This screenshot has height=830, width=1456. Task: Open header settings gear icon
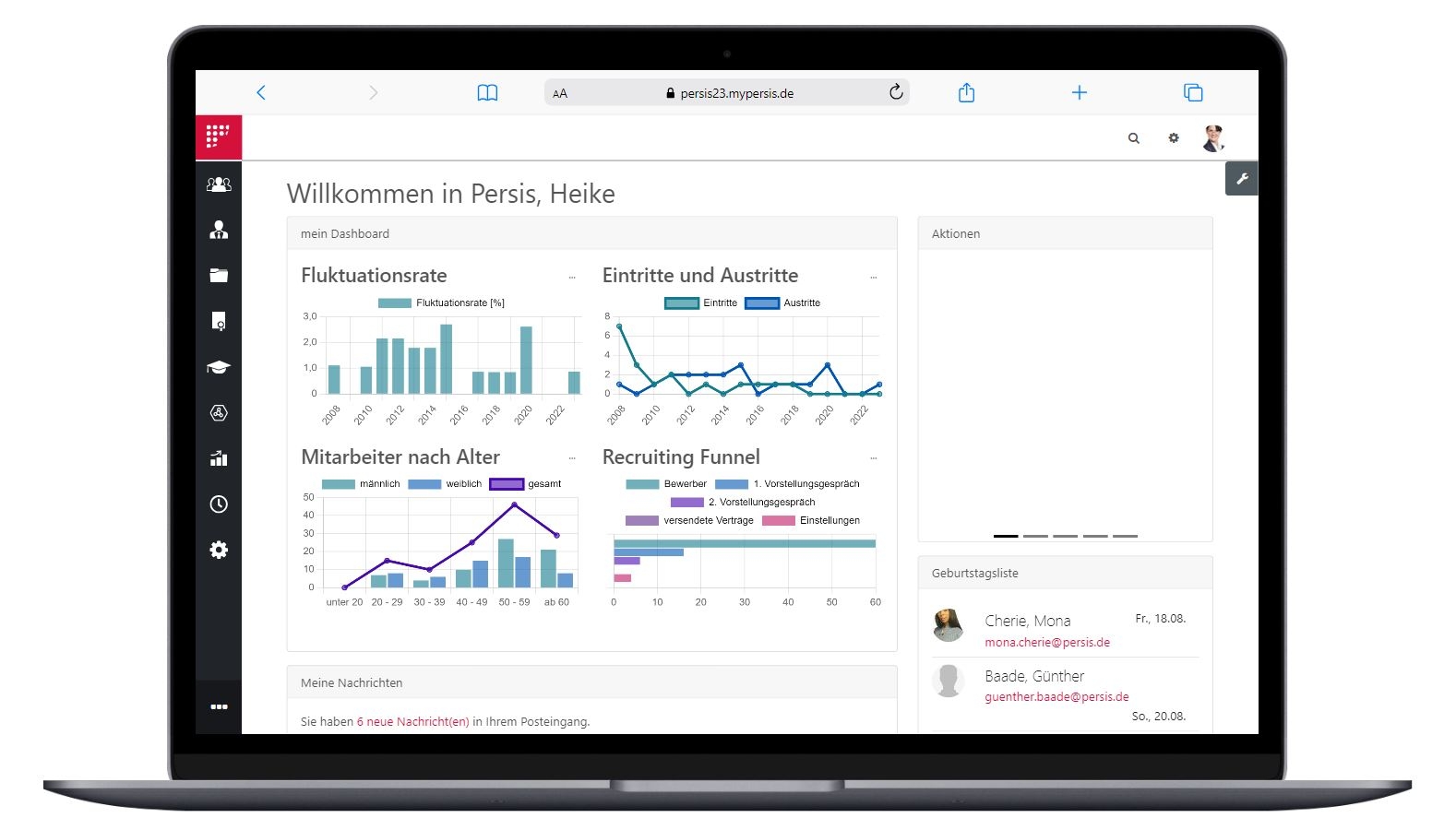(x=1174, y=138)
